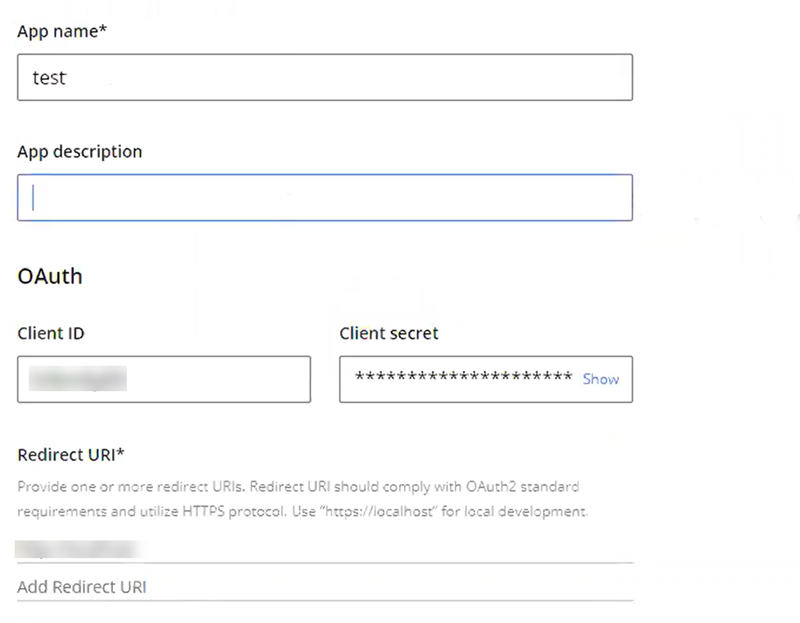Click the "App name*" label

(x=62, y=31)
